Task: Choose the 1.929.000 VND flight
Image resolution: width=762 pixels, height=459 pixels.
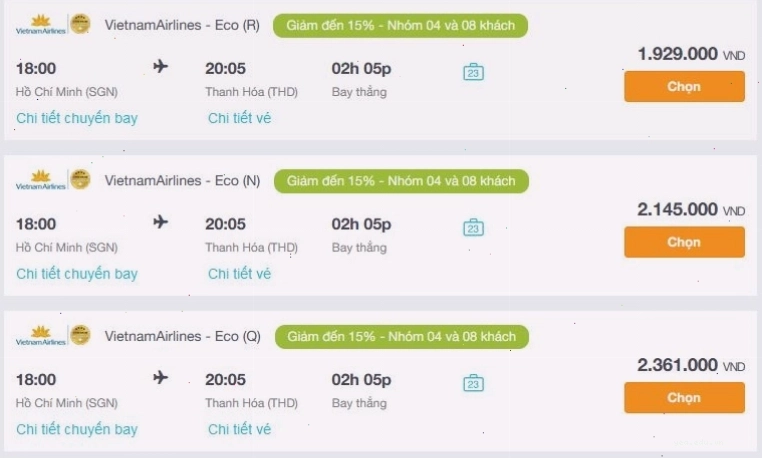Action: [x=684, y=86]
